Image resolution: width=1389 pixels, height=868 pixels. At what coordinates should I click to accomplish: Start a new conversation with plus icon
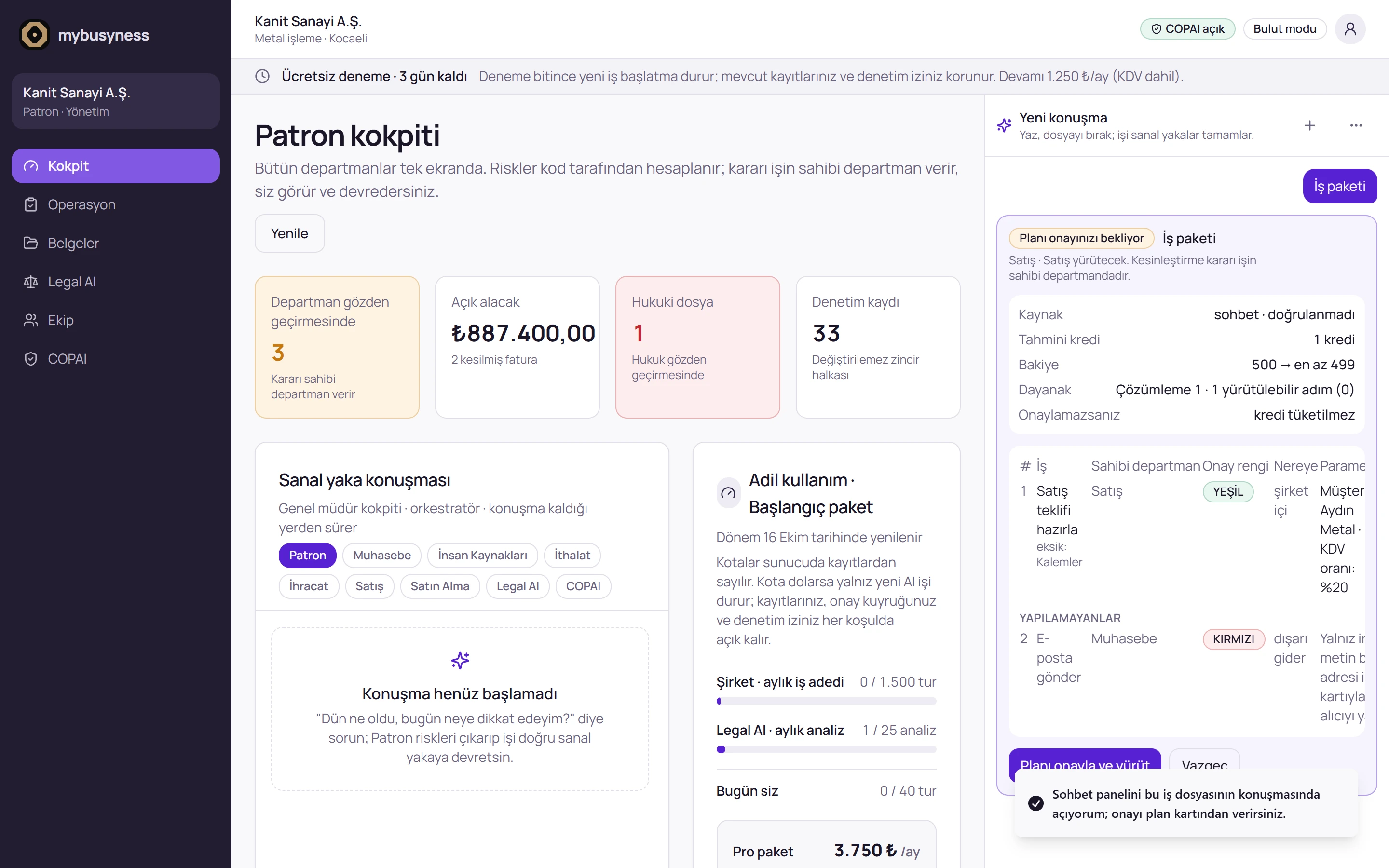pos(1309,126)
